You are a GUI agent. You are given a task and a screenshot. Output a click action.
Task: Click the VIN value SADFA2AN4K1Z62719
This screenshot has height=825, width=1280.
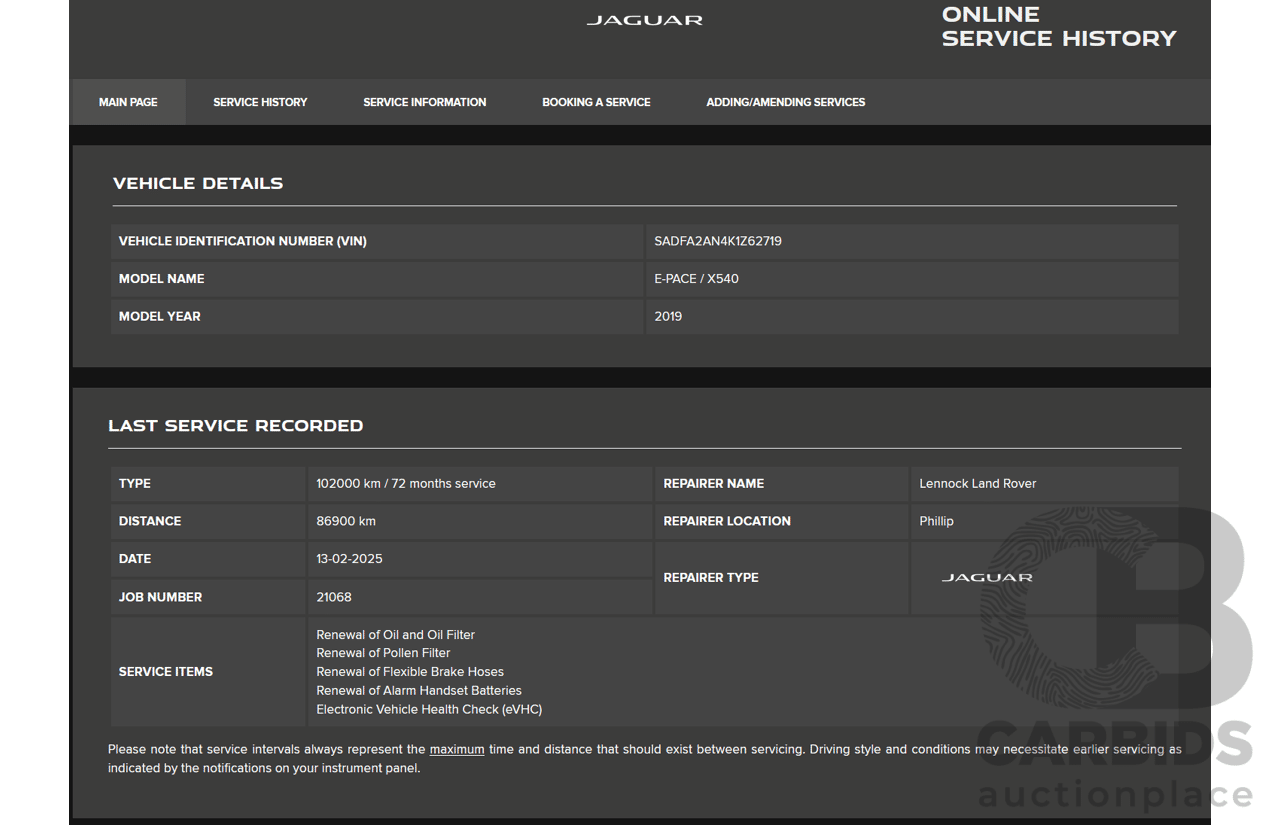[x=718, y=241]
